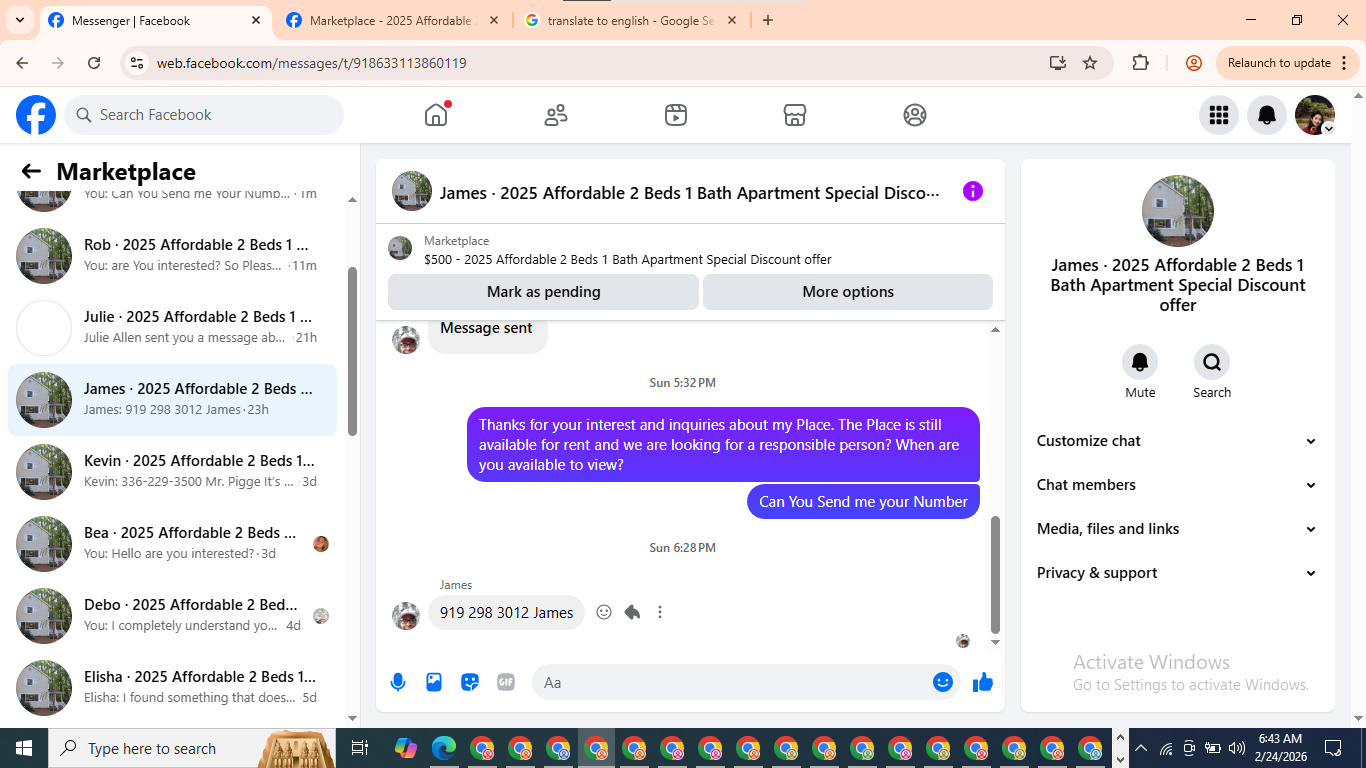This screenshot has width=1366, height=768.
Task: Open the Elisha conversation in the chat list
Action: pos(172,688)
